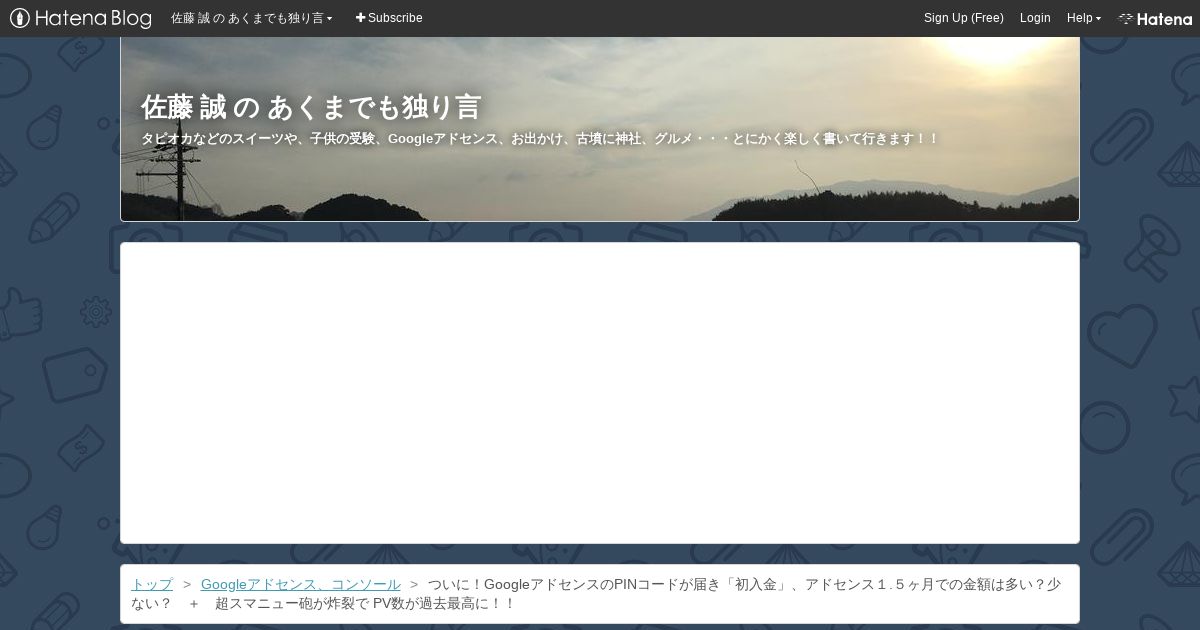Open the Googleアドセンス、コンソール breadcrumb category
This screenshot has height=630, width=1200.
tap(301, 584)
